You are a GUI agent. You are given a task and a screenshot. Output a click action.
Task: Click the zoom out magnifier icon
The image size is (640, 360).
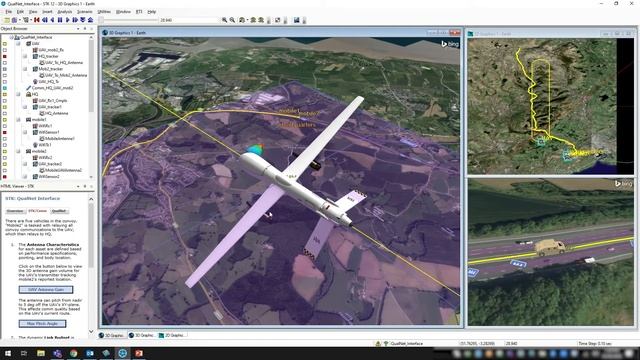point(232,20)
